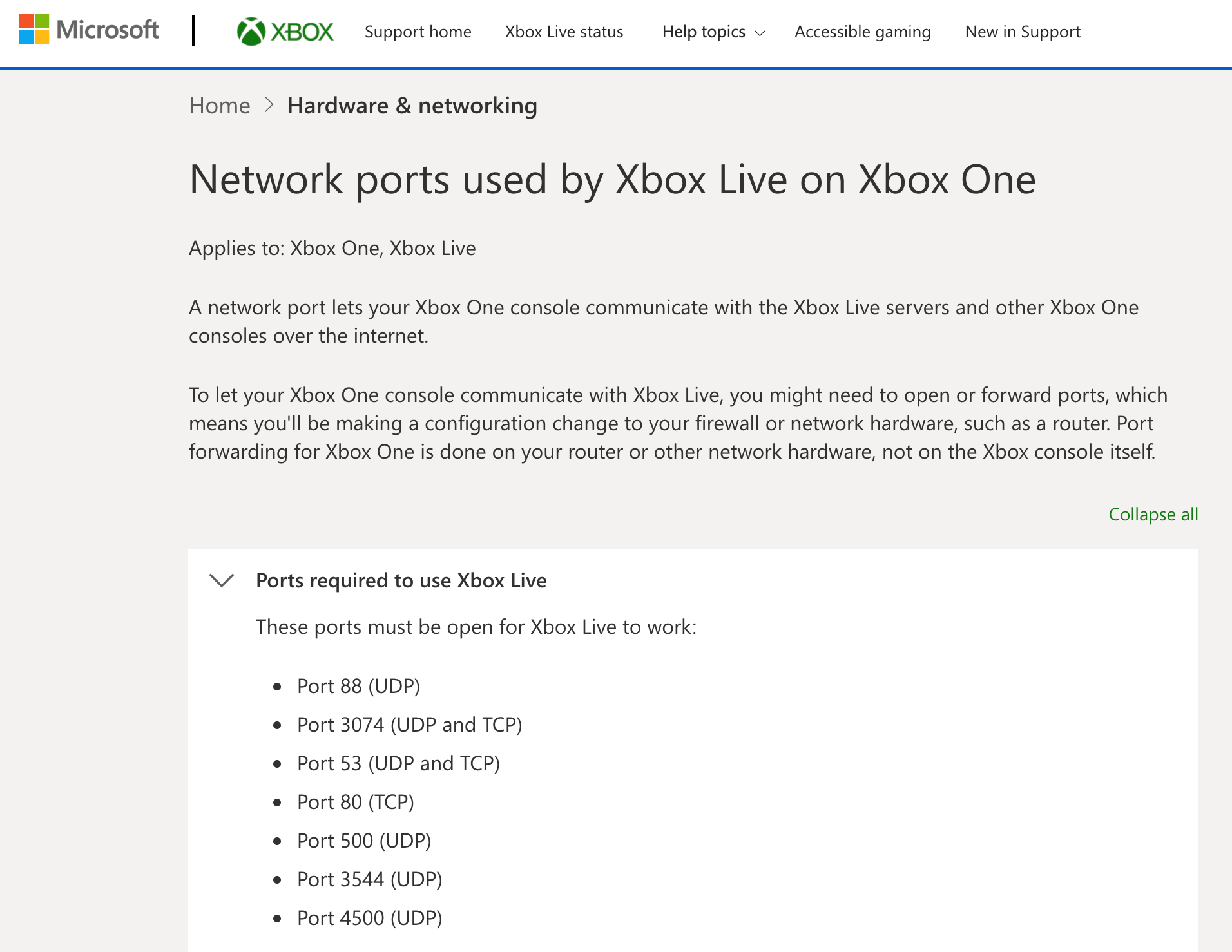This screenshot has height=952, width=1232.
Task: Navigate to Home breadcrumb
Action: [219, 106]
